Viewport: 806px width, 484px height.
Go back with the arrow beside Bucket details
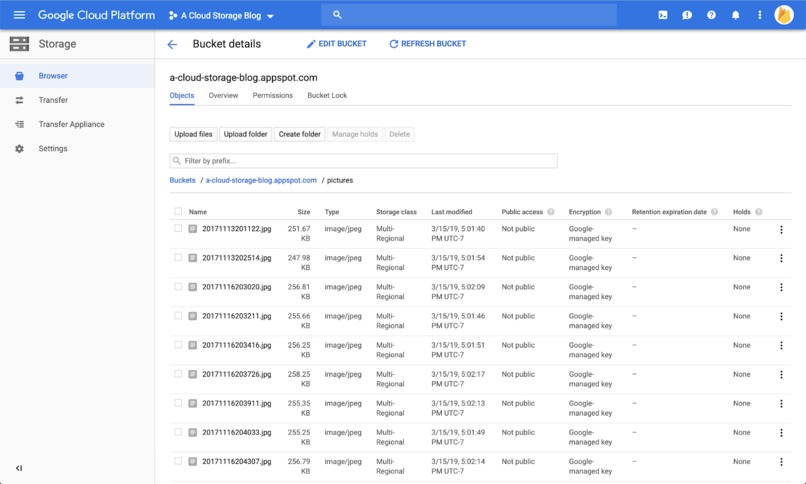(x=172, y=44)
